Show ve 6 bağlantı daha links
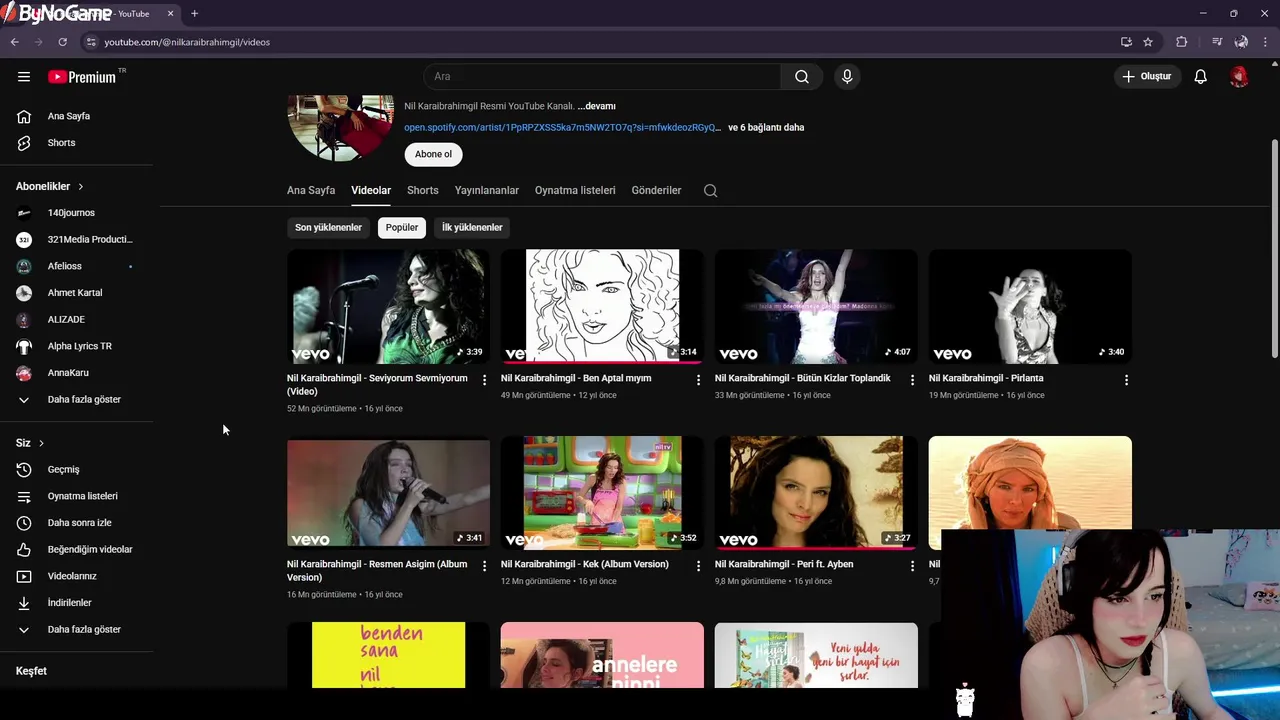 coord(766,127)
